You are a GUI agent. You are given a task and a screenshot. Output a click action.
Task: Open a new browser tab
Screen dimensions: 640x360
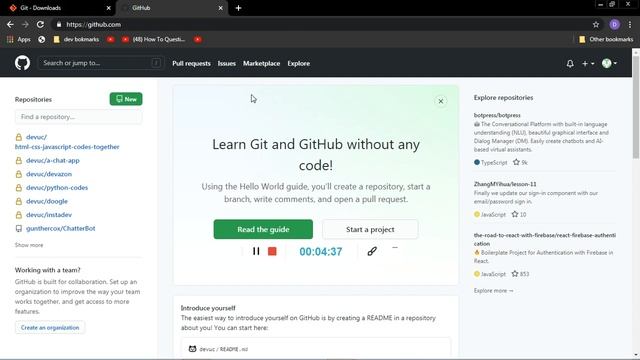pyautogui.click(x=238, y=8)
